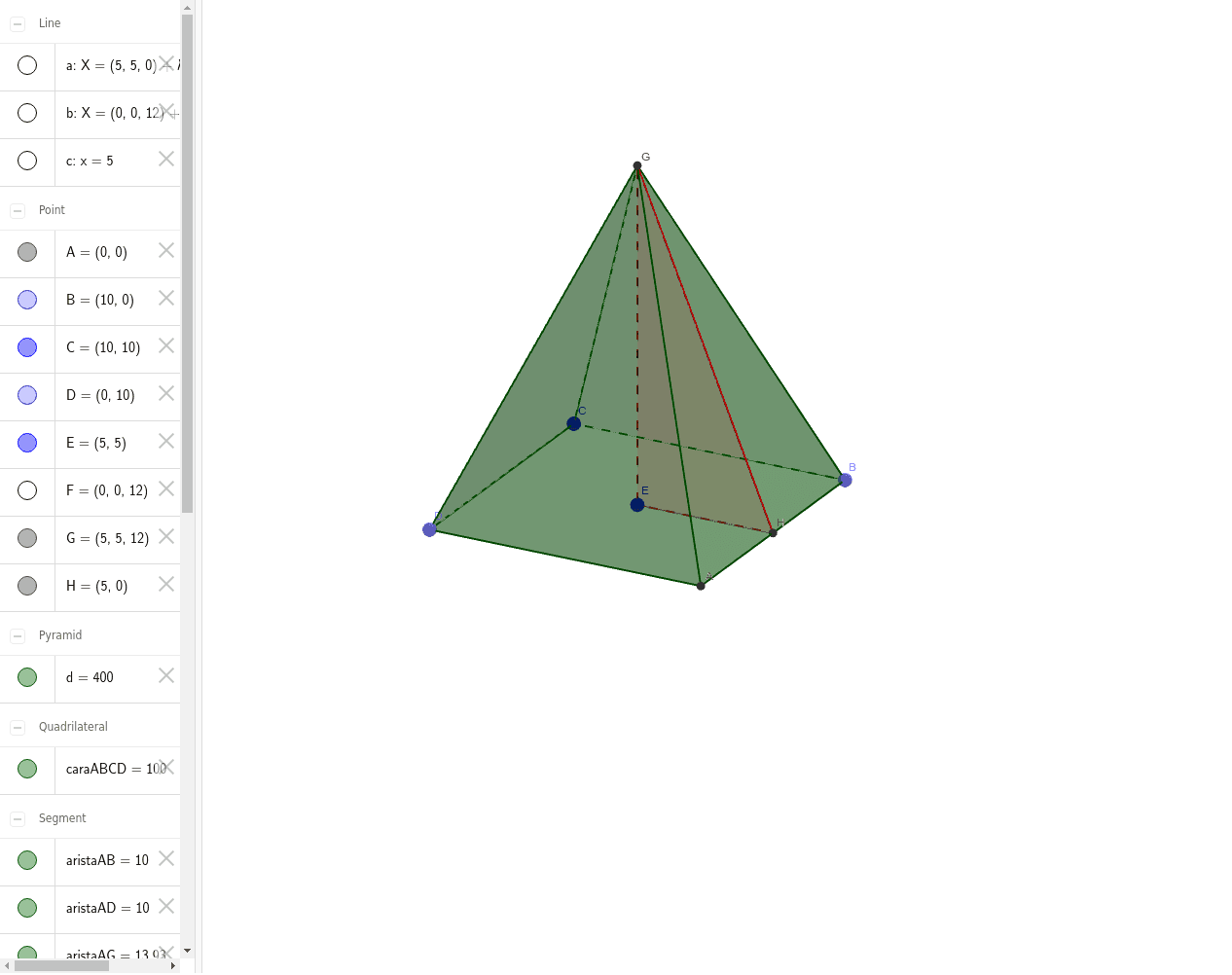Toggle visibility of caraABCD quadrilateral

coord(27,769)
